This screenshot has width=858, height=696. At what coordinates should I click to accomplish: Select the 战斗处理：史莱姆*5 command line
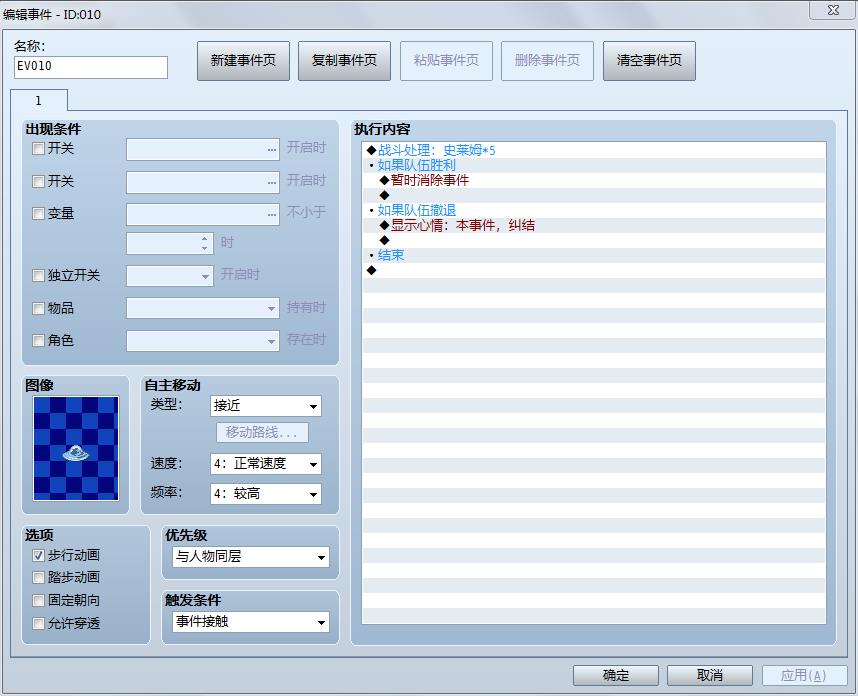(594, 150)
